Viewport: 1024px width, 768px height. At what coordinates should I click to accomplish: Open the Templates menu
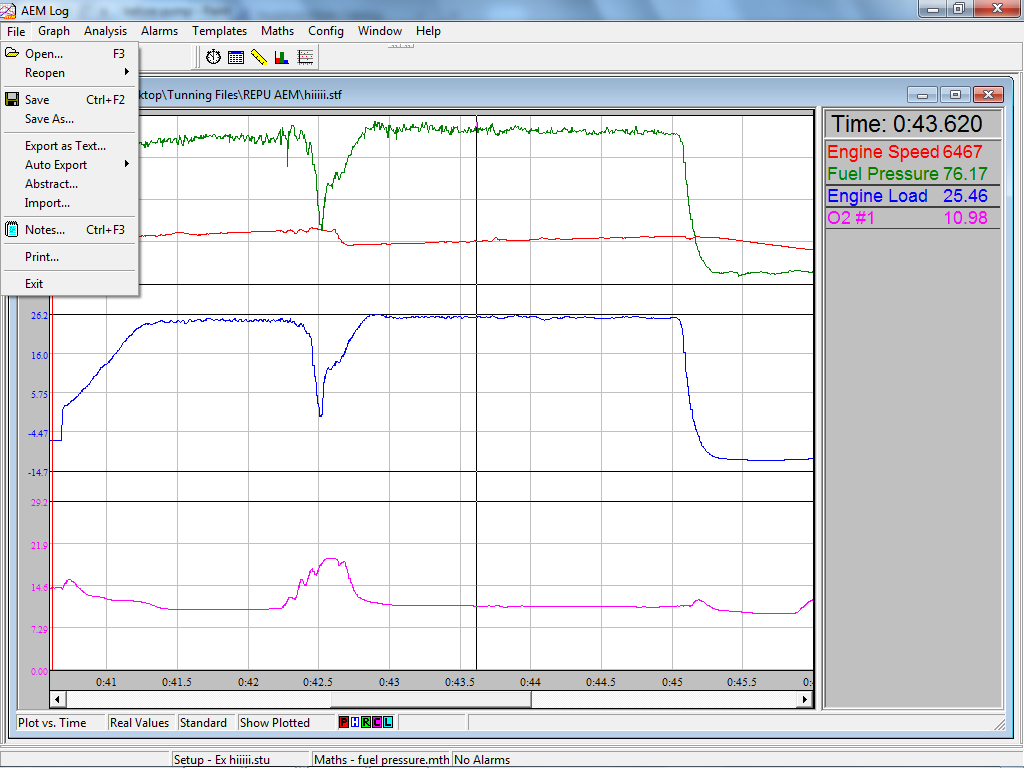point(219,31)
